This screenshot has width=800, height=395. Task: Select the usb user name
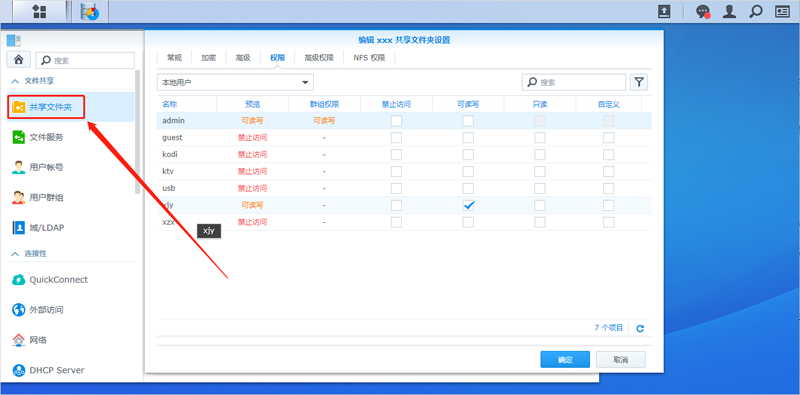(x=169, y=188)
